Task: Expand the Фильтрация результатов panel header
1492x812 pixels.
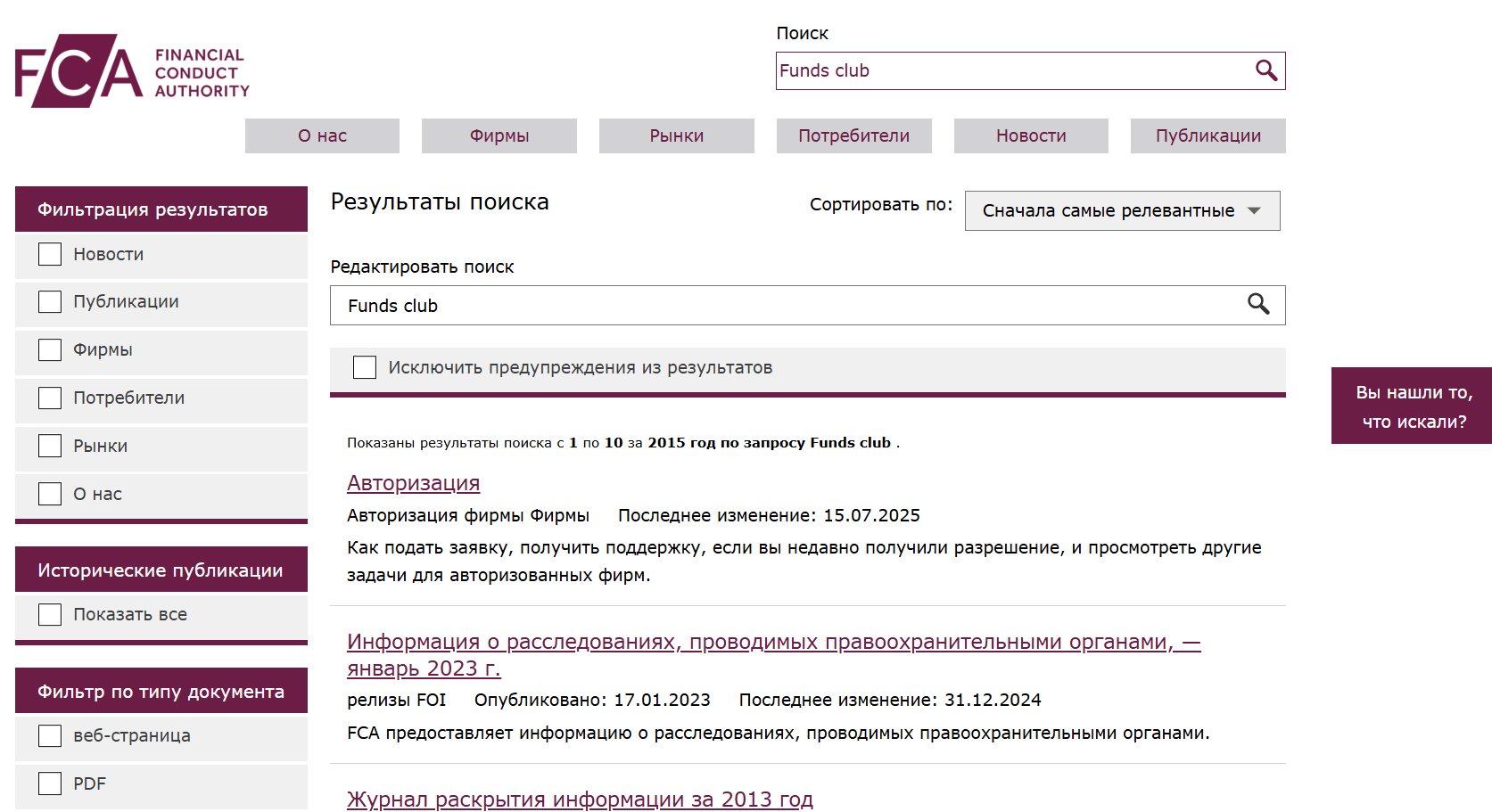Action: [x=161, y=209]
